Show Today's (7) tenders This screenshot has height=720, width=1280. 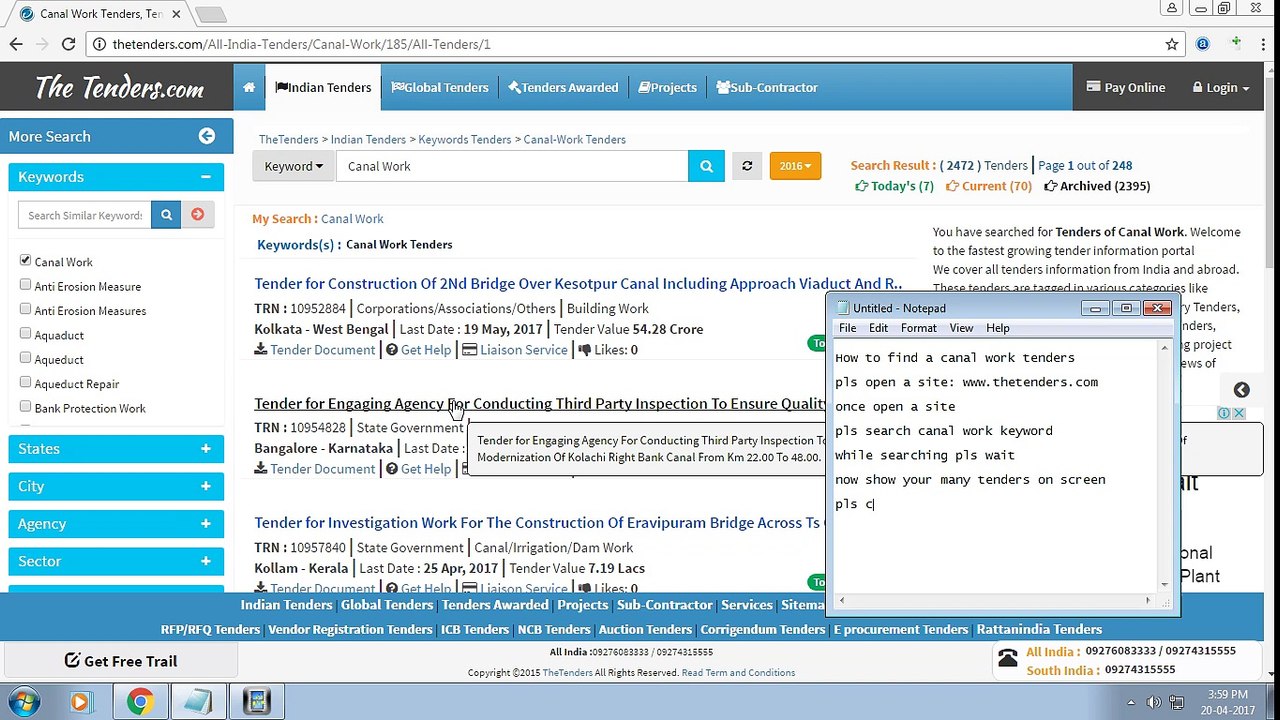click(894, 186)
